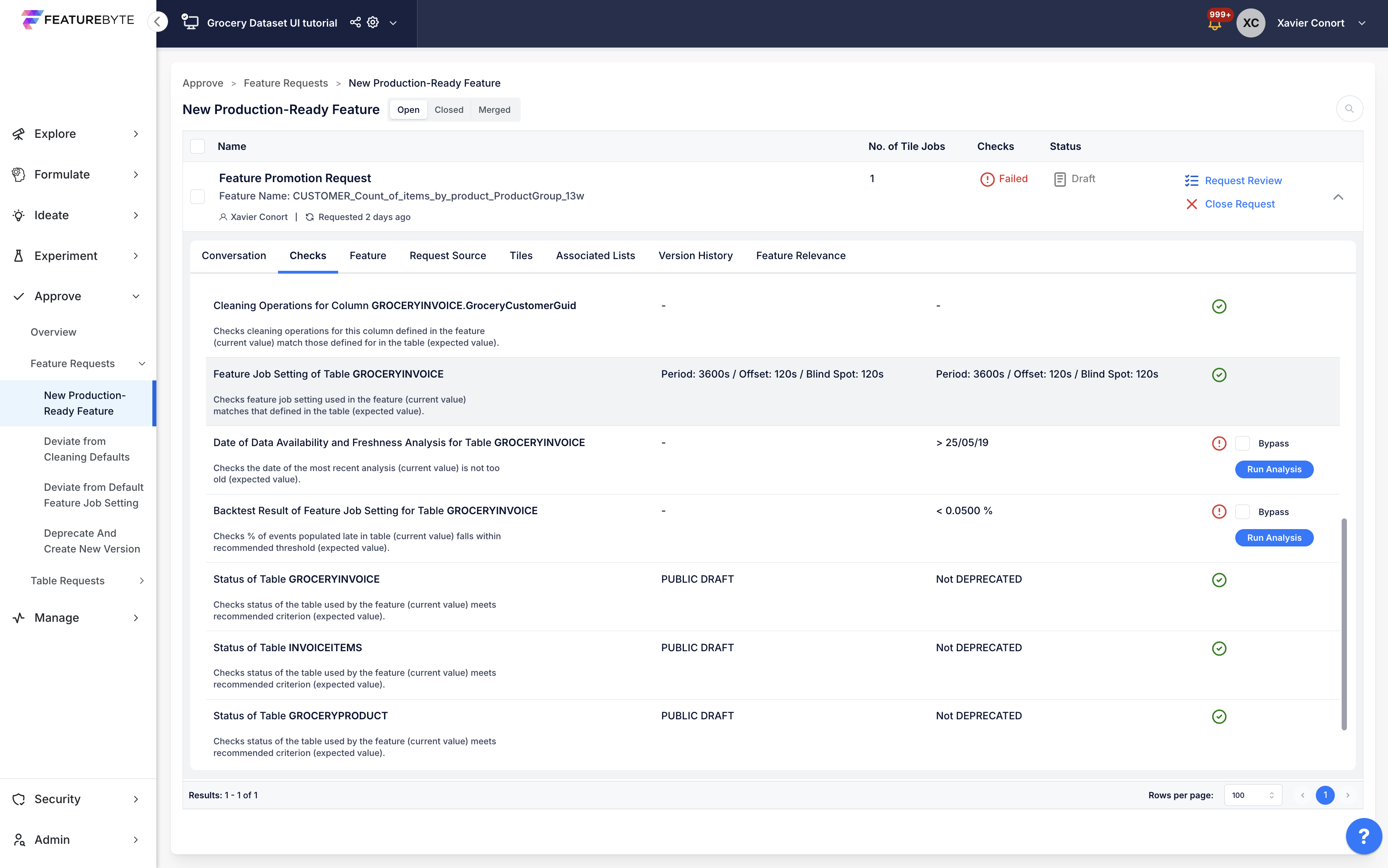Screen dimensions: 1388x868
Task: Open catalog settings gear icon
Action: click(373, 23)
